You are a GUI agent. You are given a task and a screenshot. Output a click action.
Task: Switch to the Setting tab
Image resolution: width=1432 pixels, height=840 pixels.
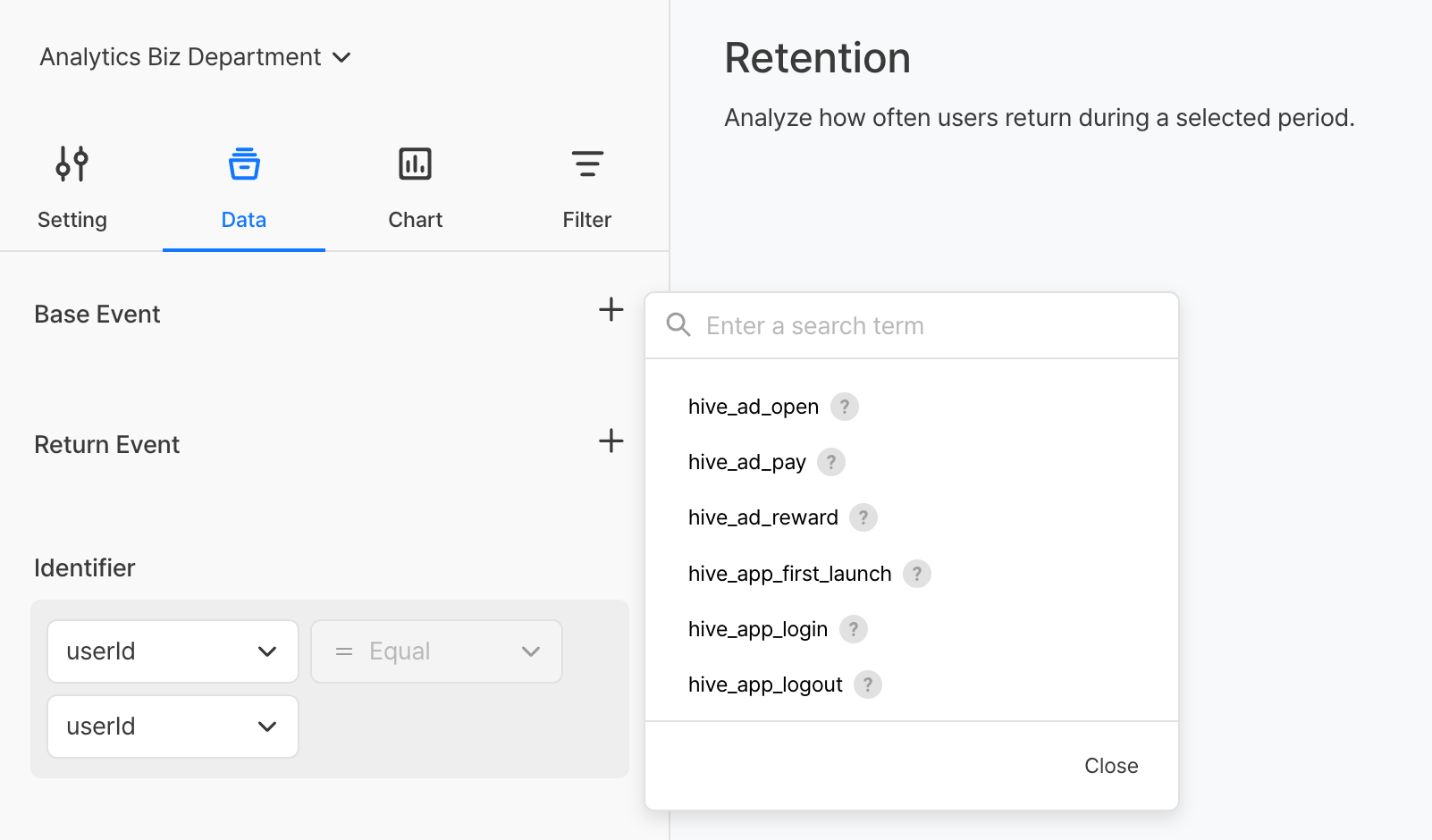point(72,188)
